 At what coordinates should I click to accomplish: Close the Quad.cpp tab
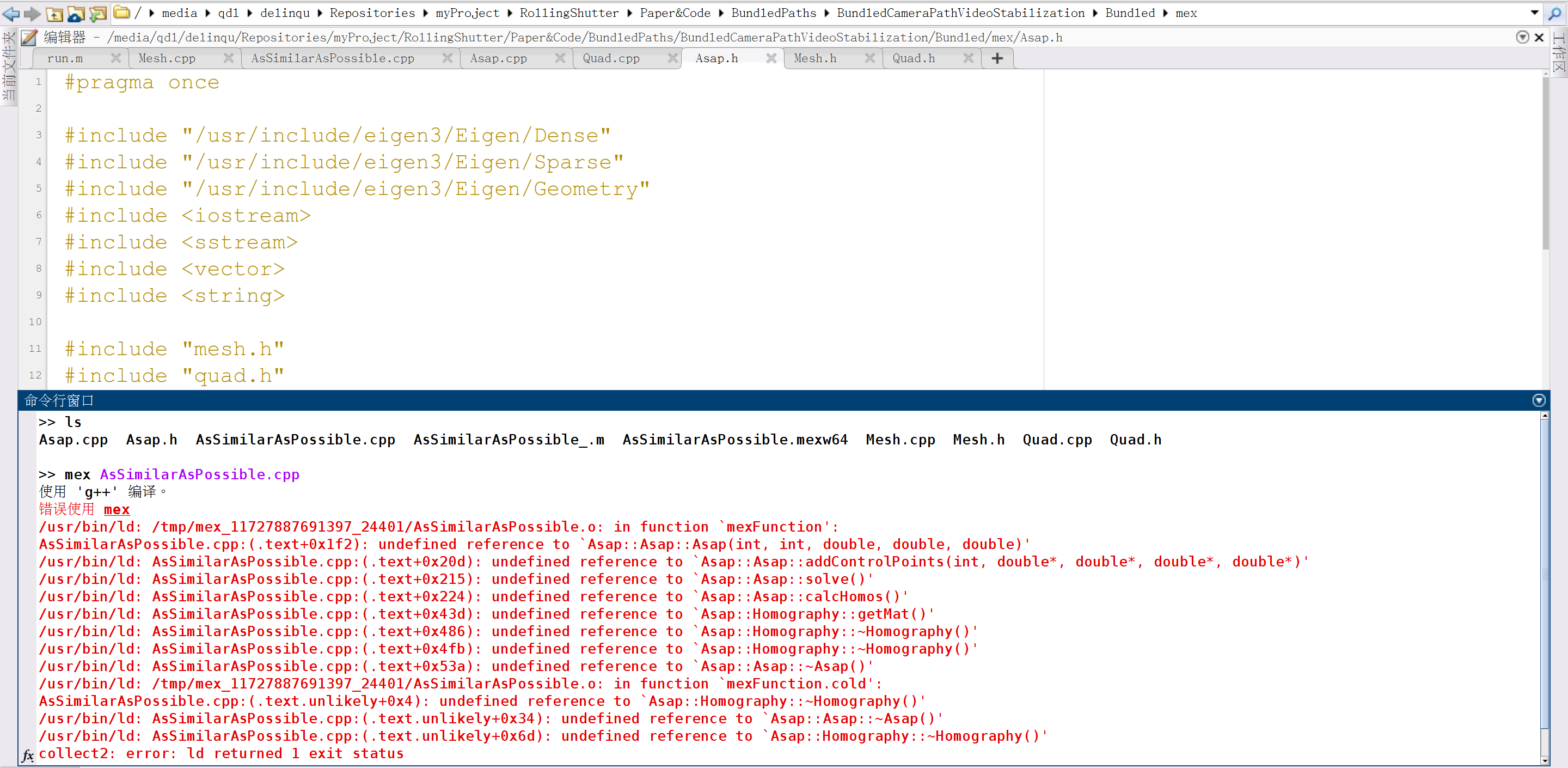coord(672,58)
